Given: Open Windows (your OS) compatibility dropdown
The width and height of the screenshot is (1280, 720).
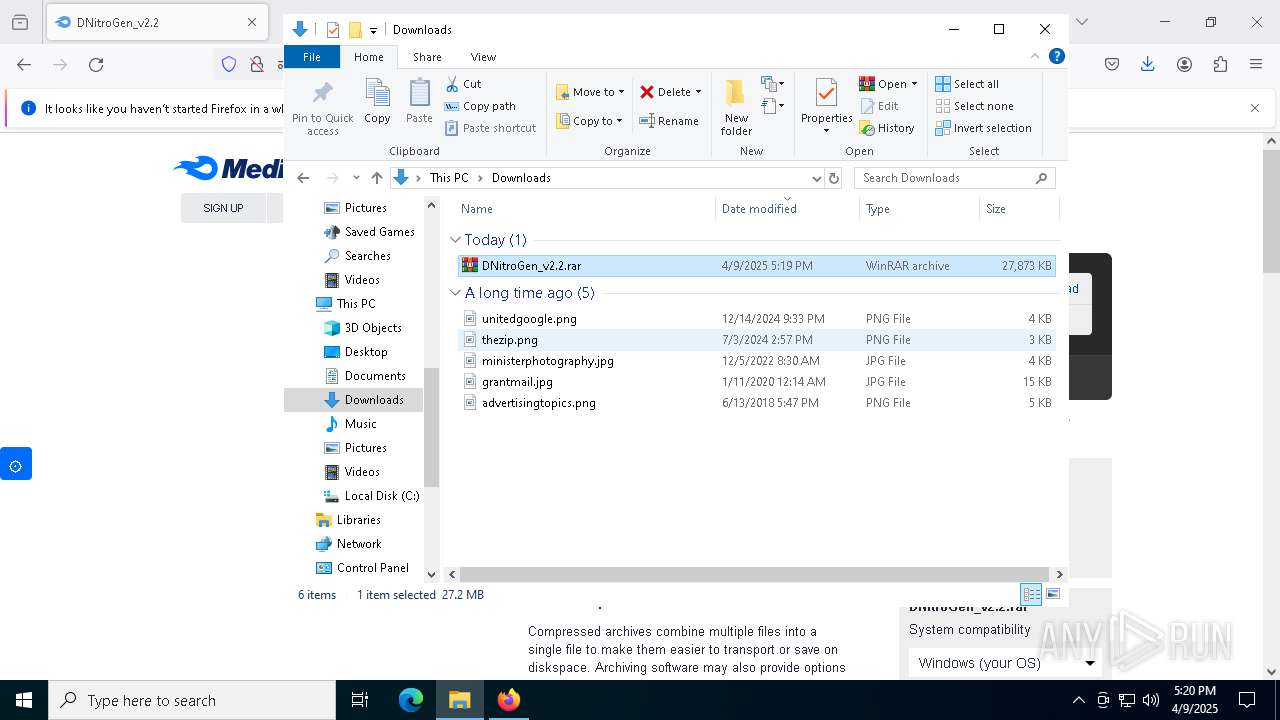Looking at the screenshot, I should [x=1005, y=663].
